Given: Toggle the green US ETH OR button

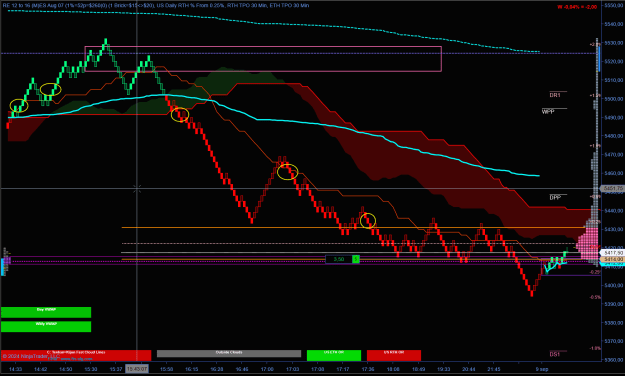Looking at the screenshot, I should click(x=334, y=355).
